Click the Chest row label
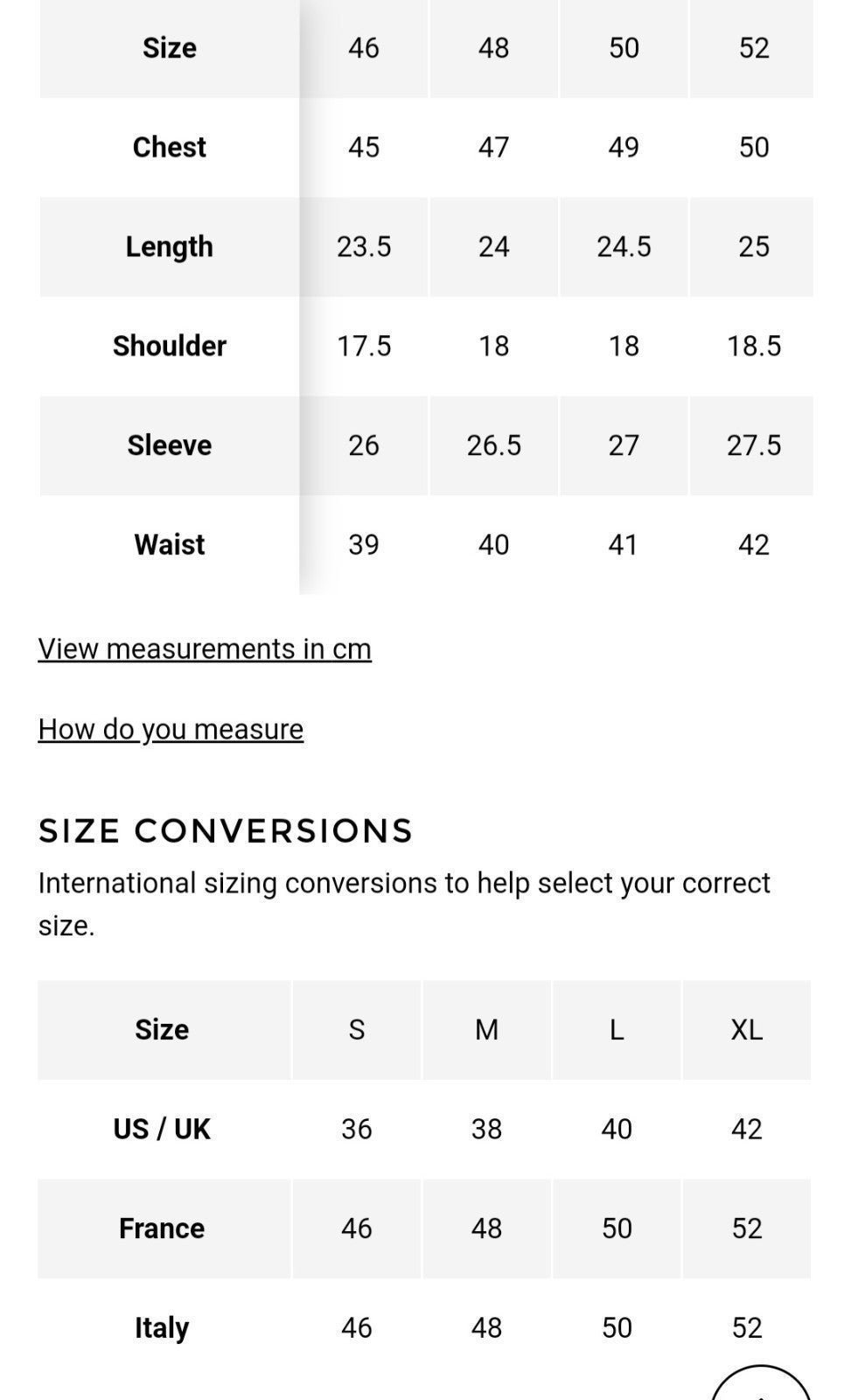Viewport: 851px width, 1400px height. [x=170, y=147]
